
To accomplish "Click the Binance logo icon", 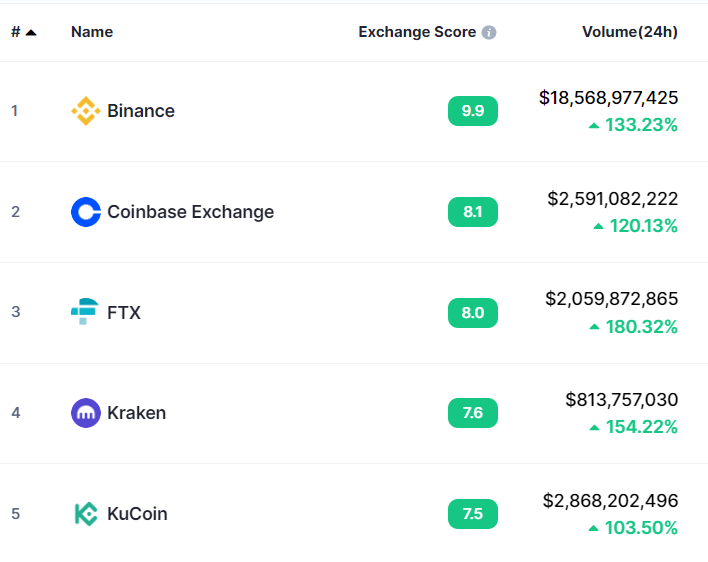I will 86,111.
